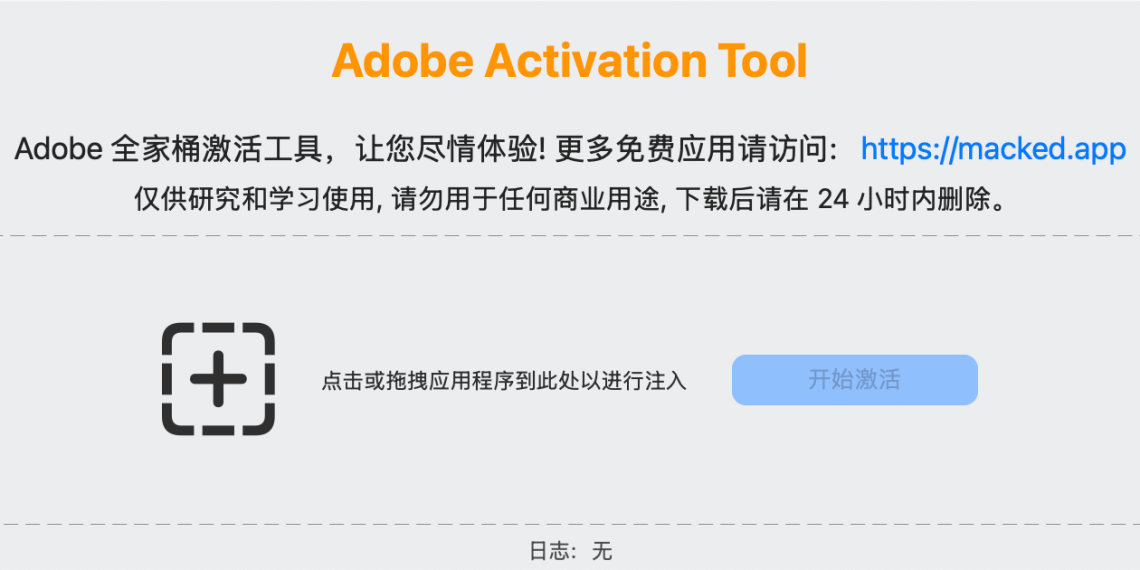Click the word Tool in the orange title
1140x570 pixels.
pyautogui.click(x=760, y=61)
